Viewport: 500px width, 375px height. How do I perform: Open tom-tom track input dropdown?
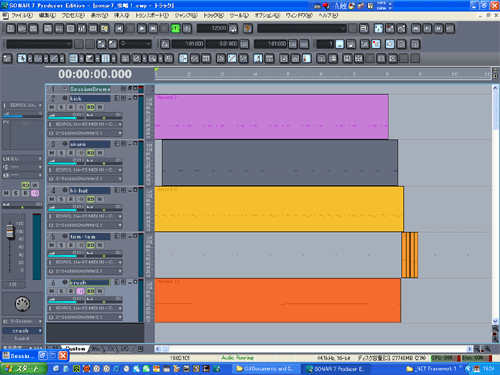tap(85, 262)
